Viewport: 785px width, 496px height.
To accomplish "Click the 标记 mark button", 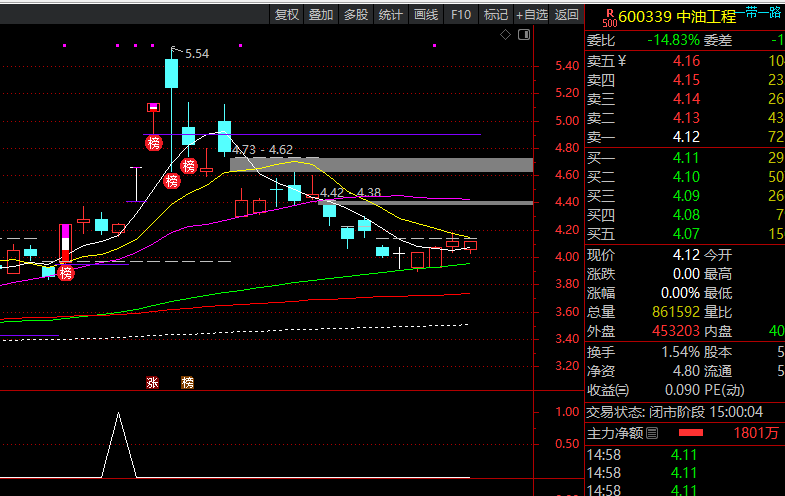I will [496, 15].
